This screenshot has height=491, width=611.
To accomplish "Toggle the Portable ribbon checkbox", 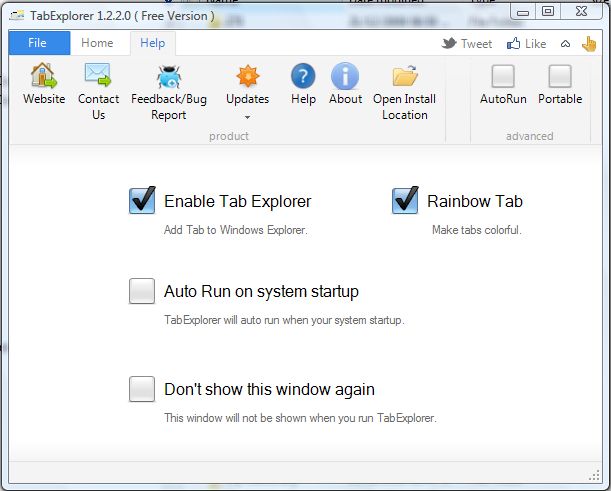I will click(x=560, y=76).
